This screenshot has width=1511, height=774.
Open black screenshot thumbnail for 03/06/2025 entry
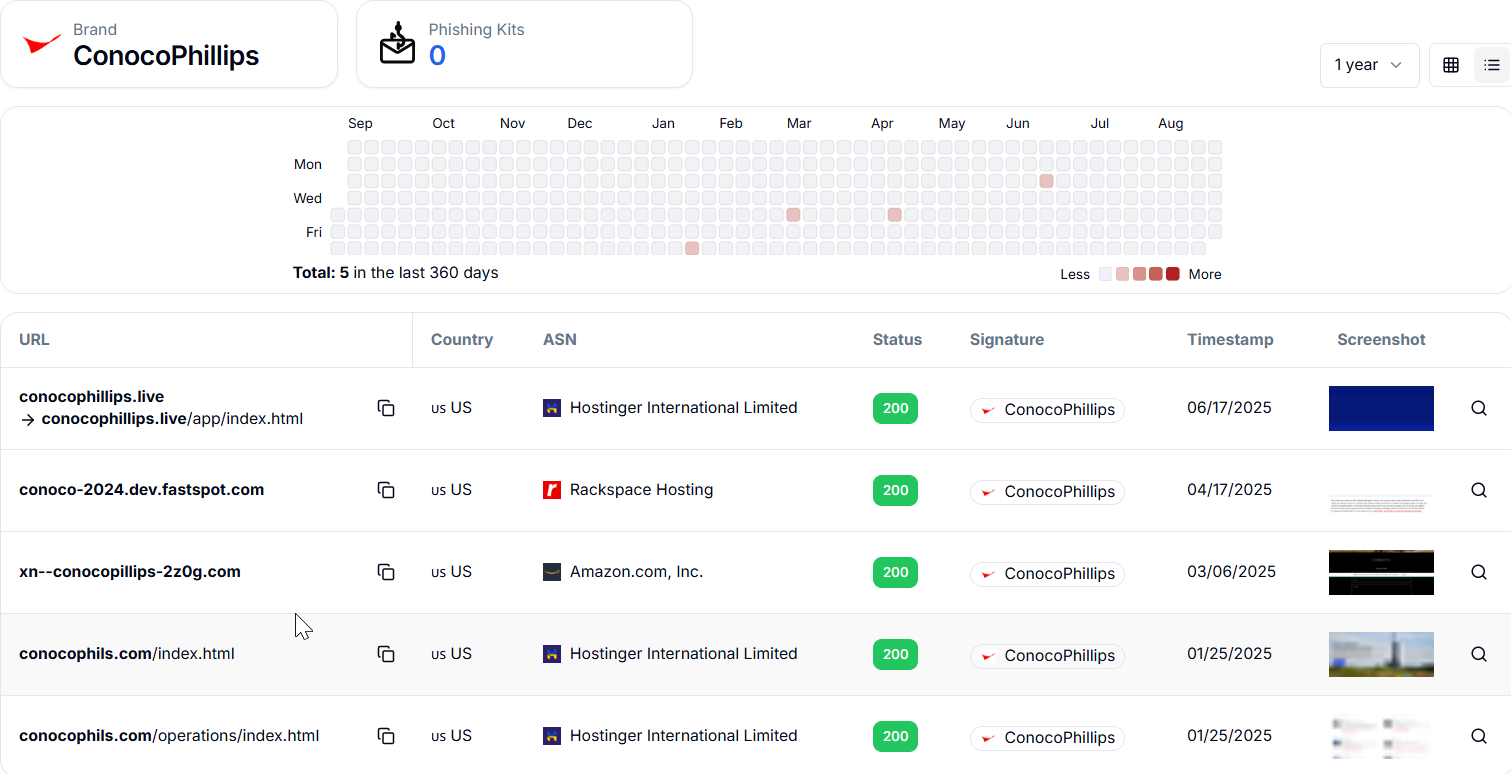[x=1381, y=572]
